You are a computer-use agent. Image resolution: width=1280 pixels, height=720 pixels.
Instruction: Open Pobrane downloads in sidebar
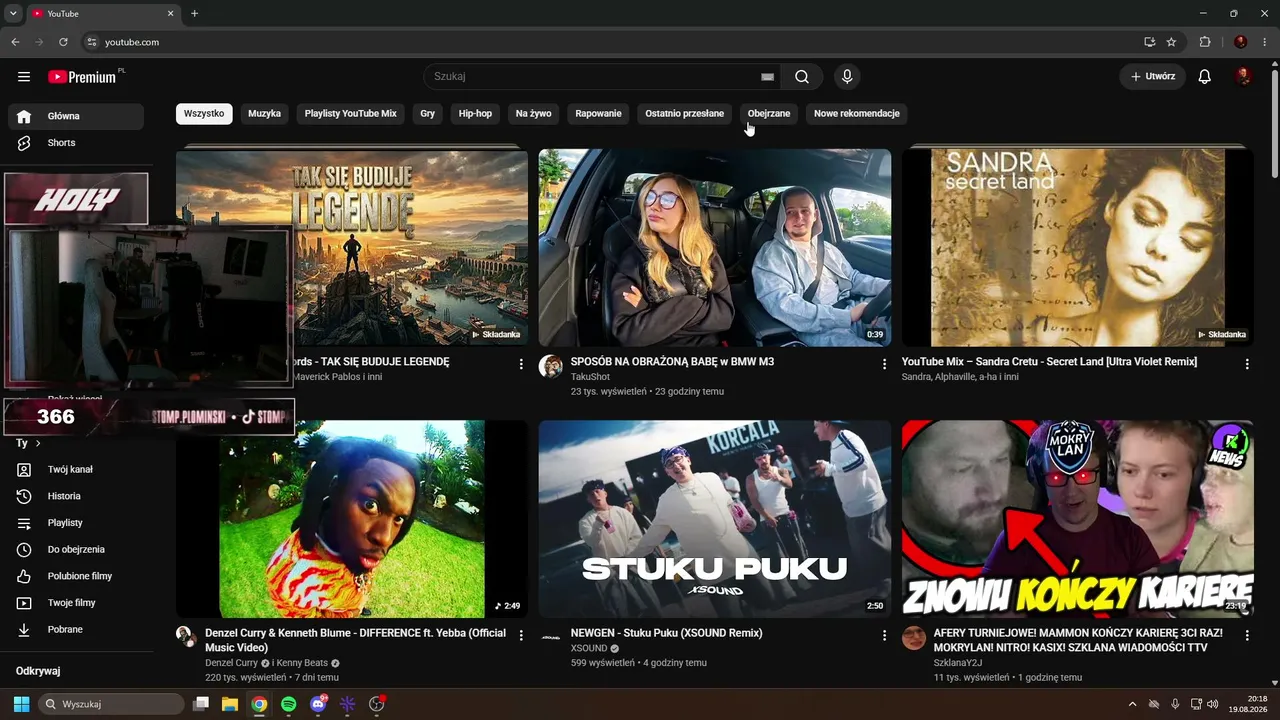[76, 630]
